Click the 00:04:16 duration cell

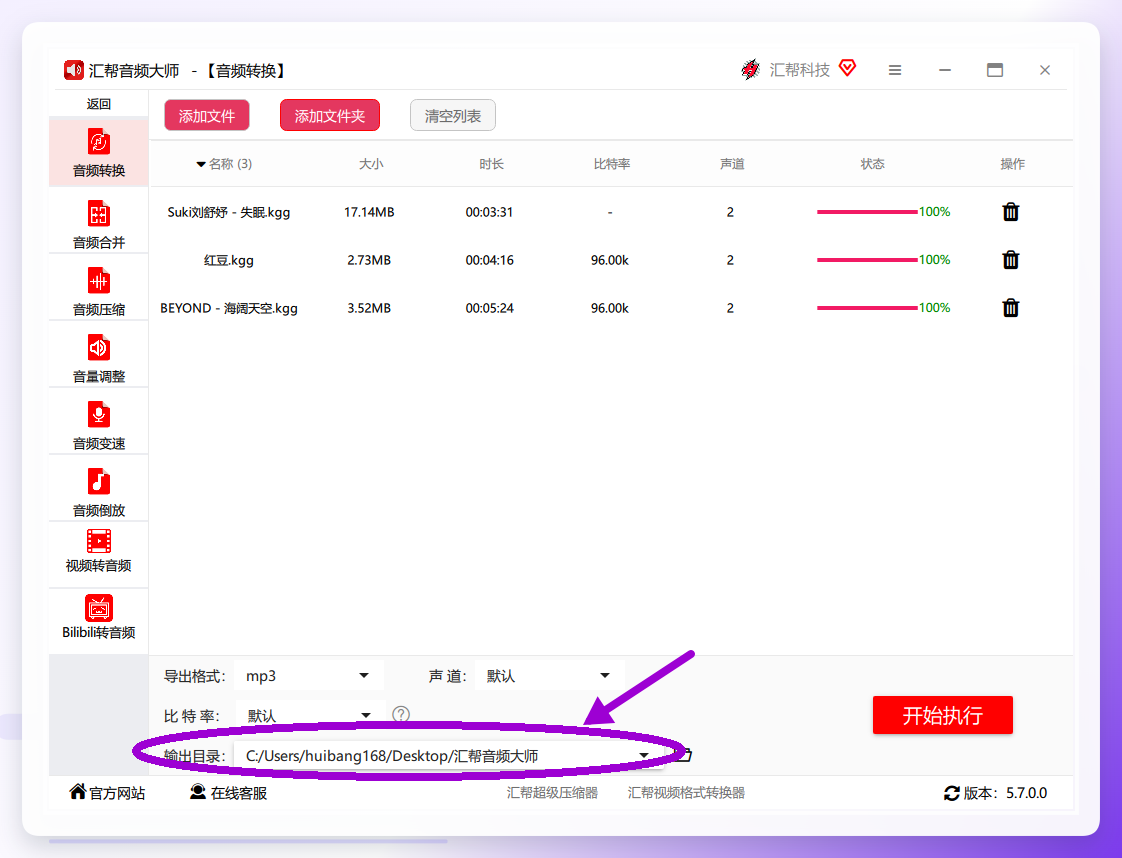tap(489, 260)
